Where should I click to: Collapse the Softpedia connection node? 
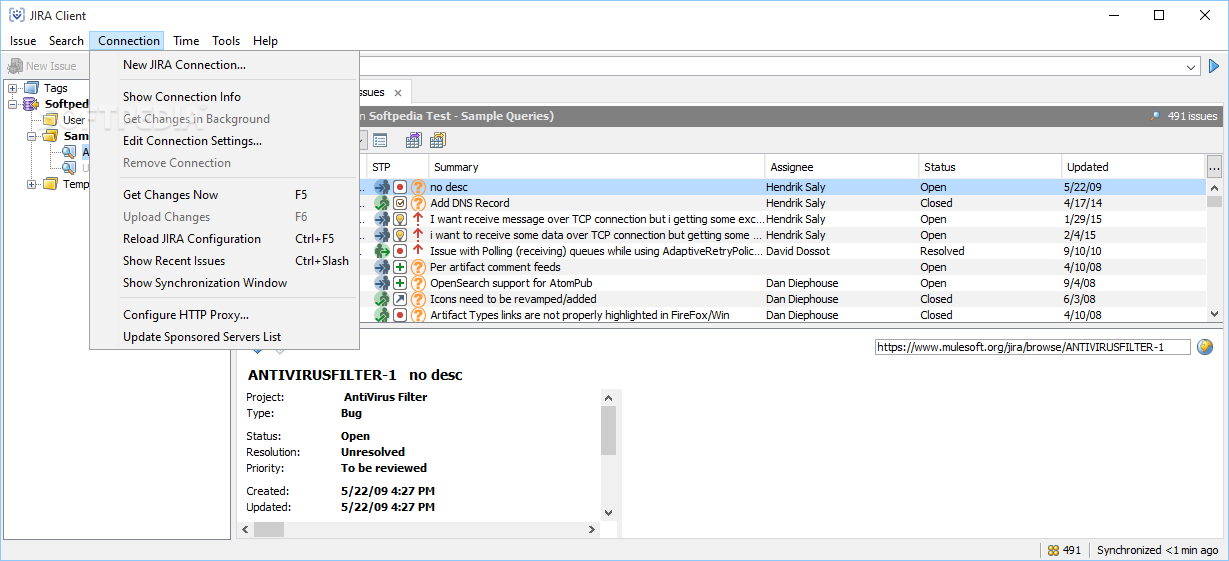(13, 104)
